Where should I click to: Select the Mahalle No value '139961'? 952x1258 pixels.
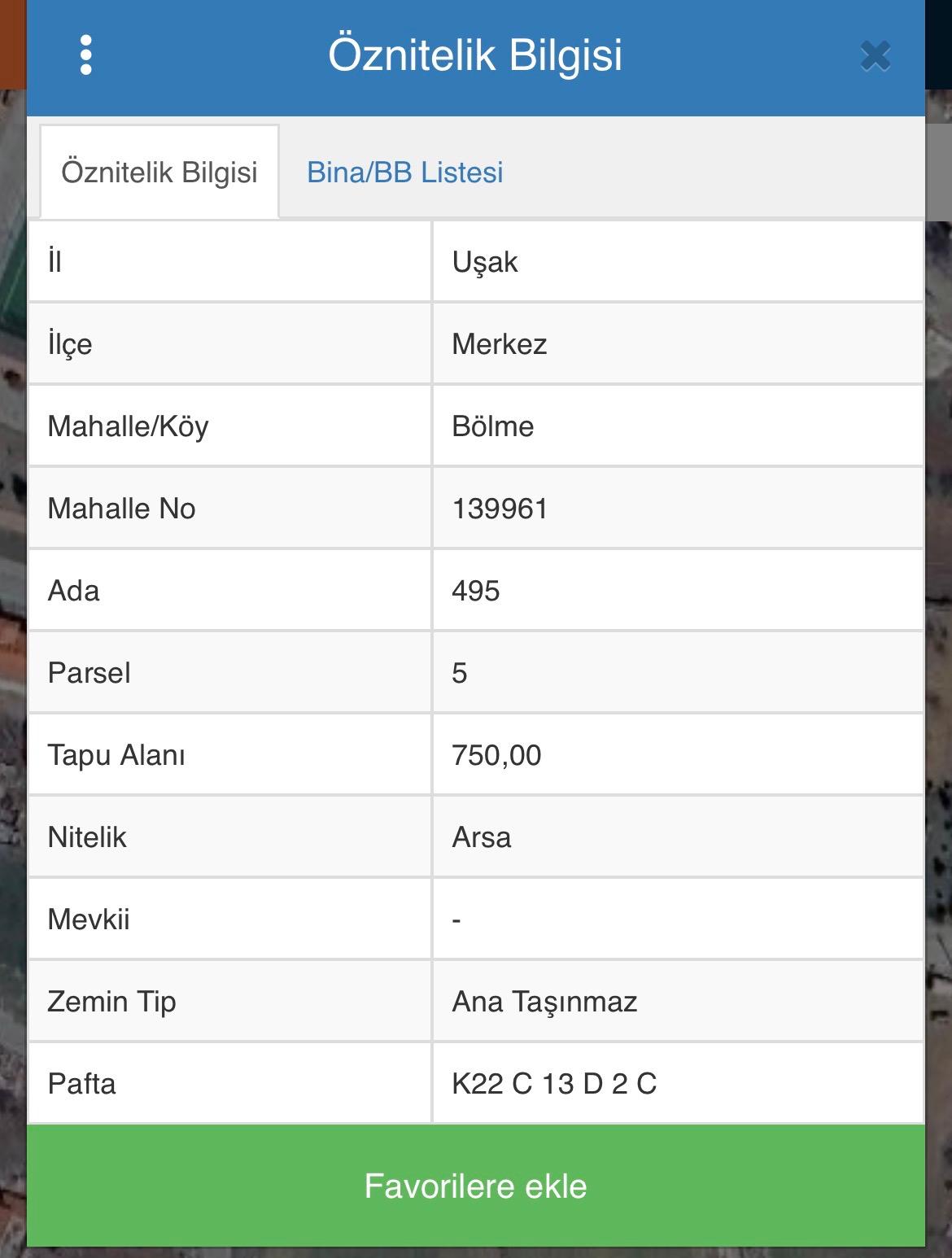tap(500, 509)
